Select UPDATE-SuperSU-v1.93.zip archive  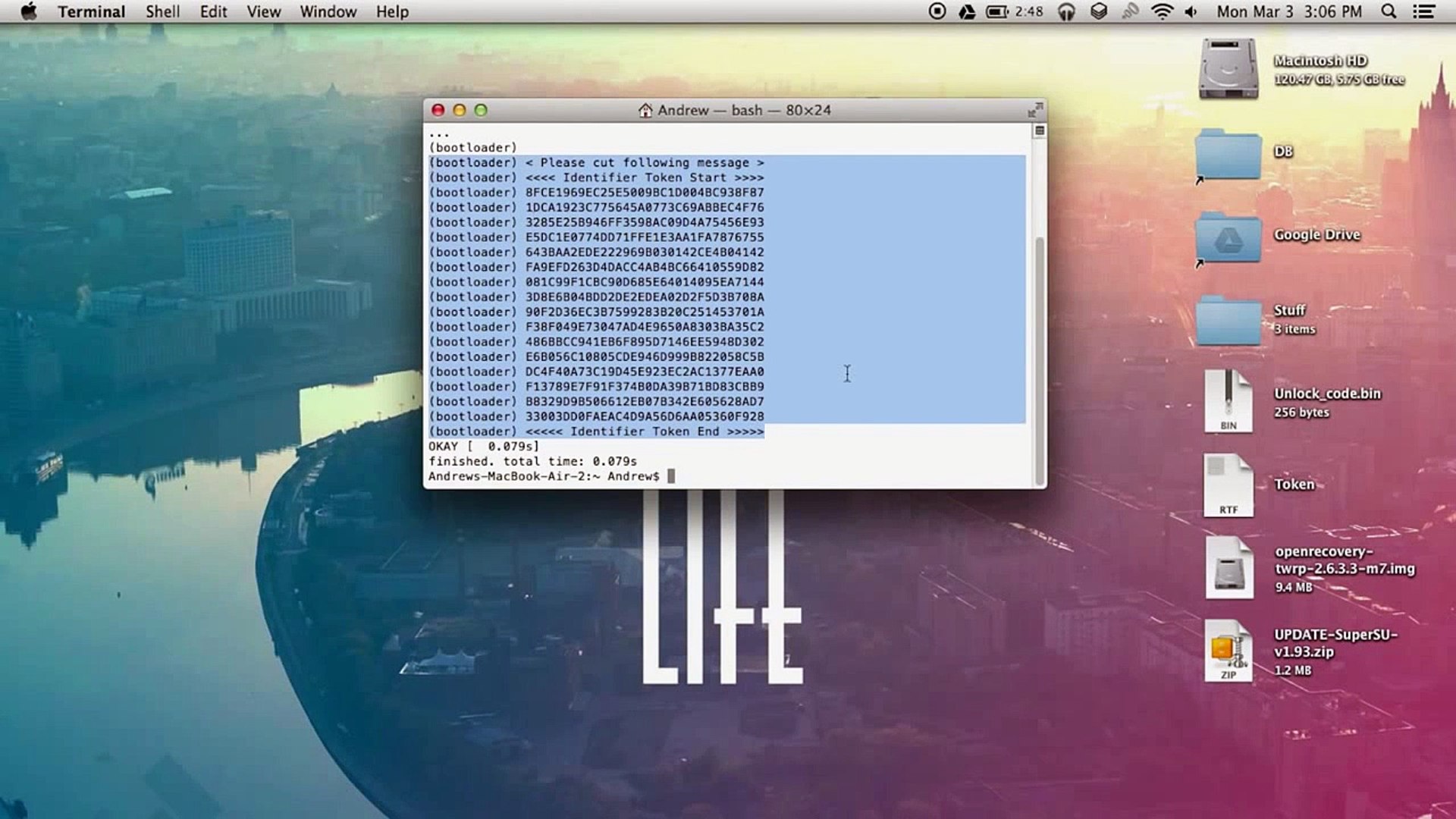1228,651
